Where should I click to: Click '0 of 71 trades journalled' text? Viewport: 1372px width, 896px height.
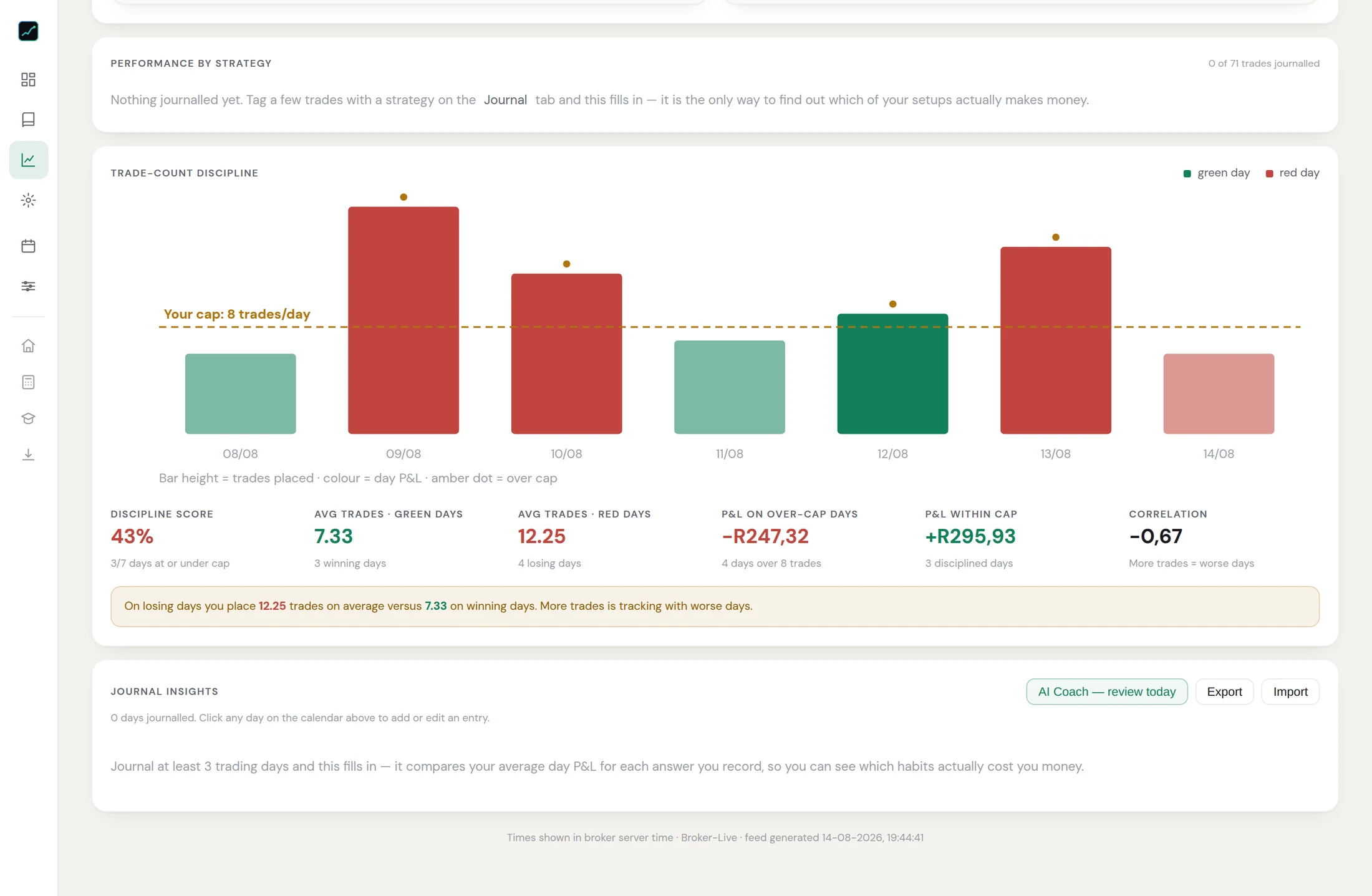[1263, 64]
